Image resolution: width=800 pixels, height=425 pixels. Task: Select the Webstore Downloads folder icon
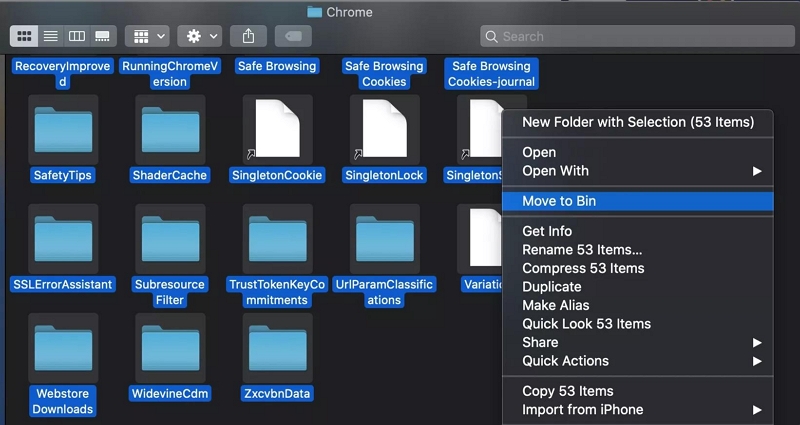(x=63, y=348)
